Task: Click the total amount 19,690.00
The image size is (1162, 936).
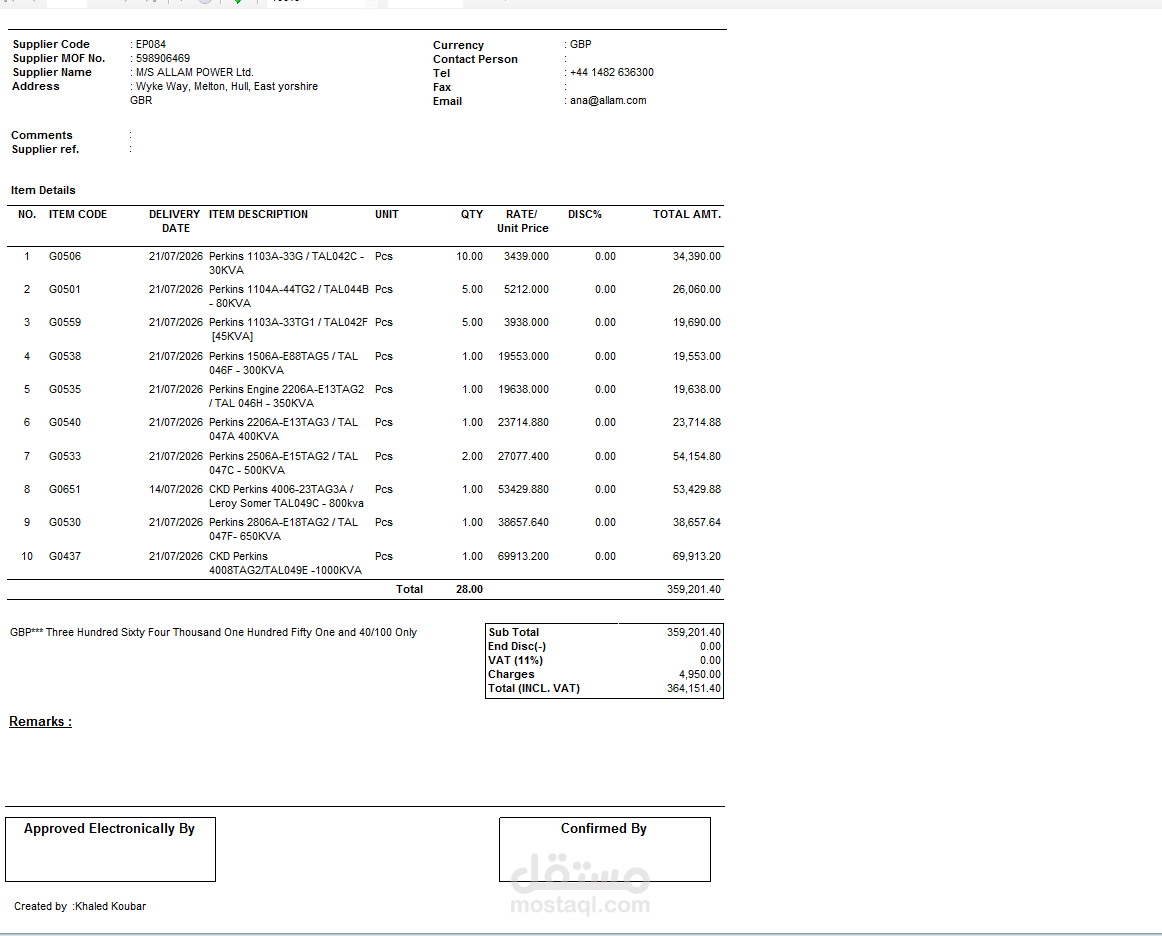Action: point(697,322)
